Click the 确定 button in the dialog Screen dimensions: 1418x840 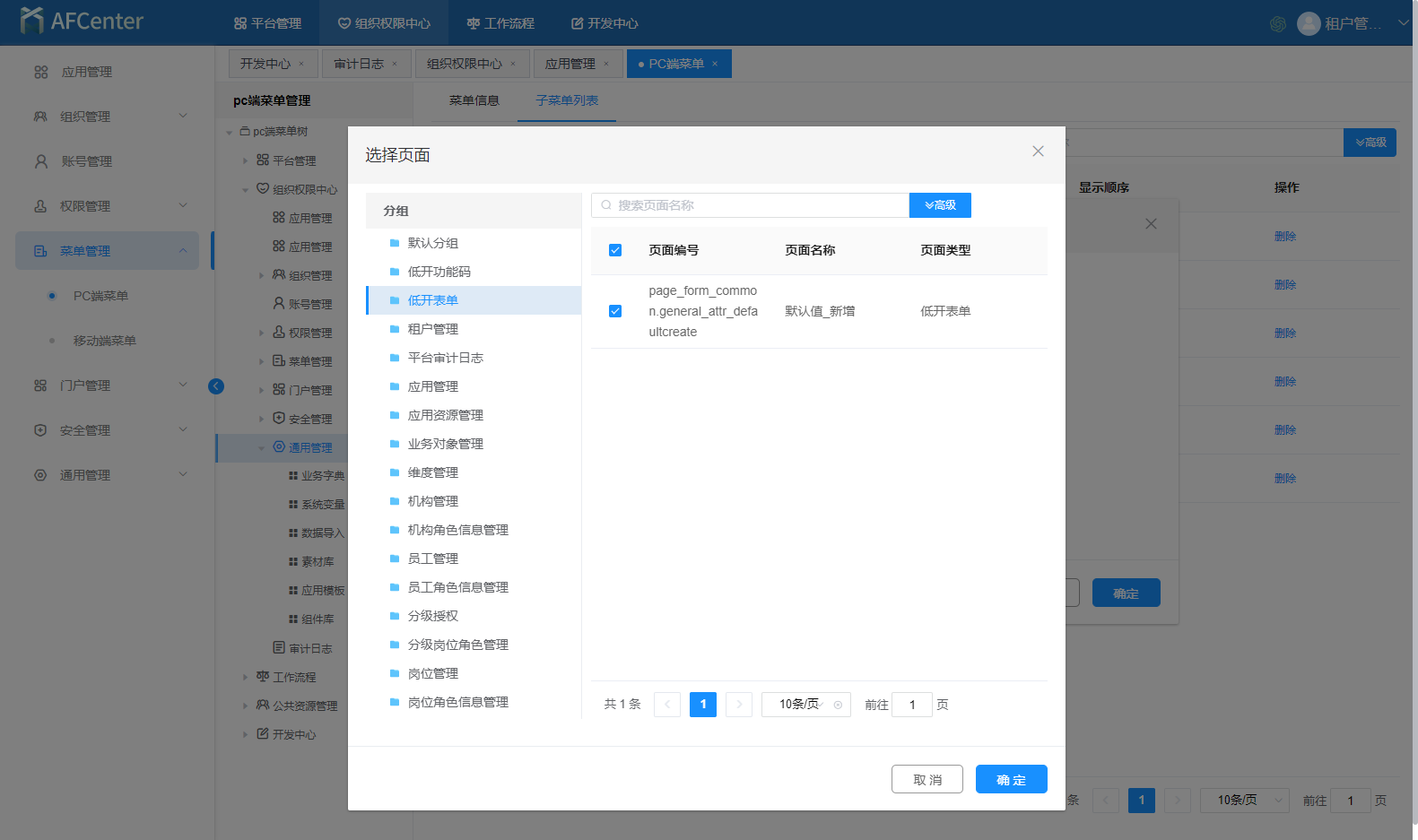pos(1011,779)
